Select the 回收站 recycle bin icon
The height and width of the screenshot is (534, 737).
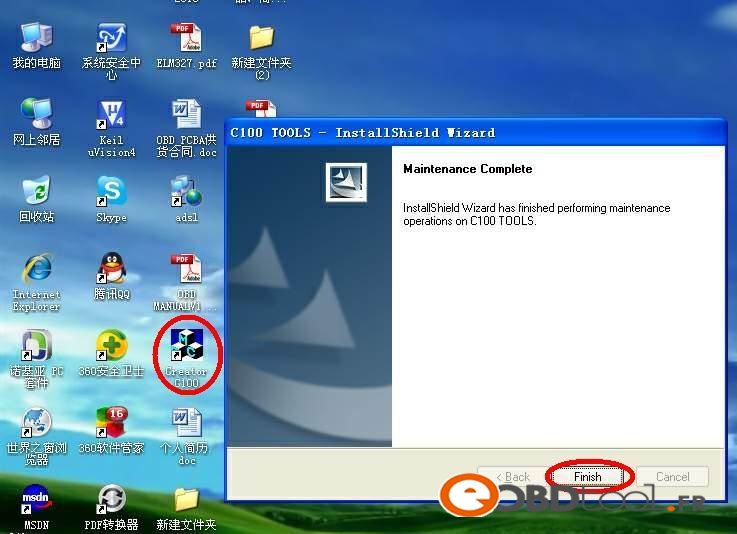pyautogui.click(x=36, y=191)
